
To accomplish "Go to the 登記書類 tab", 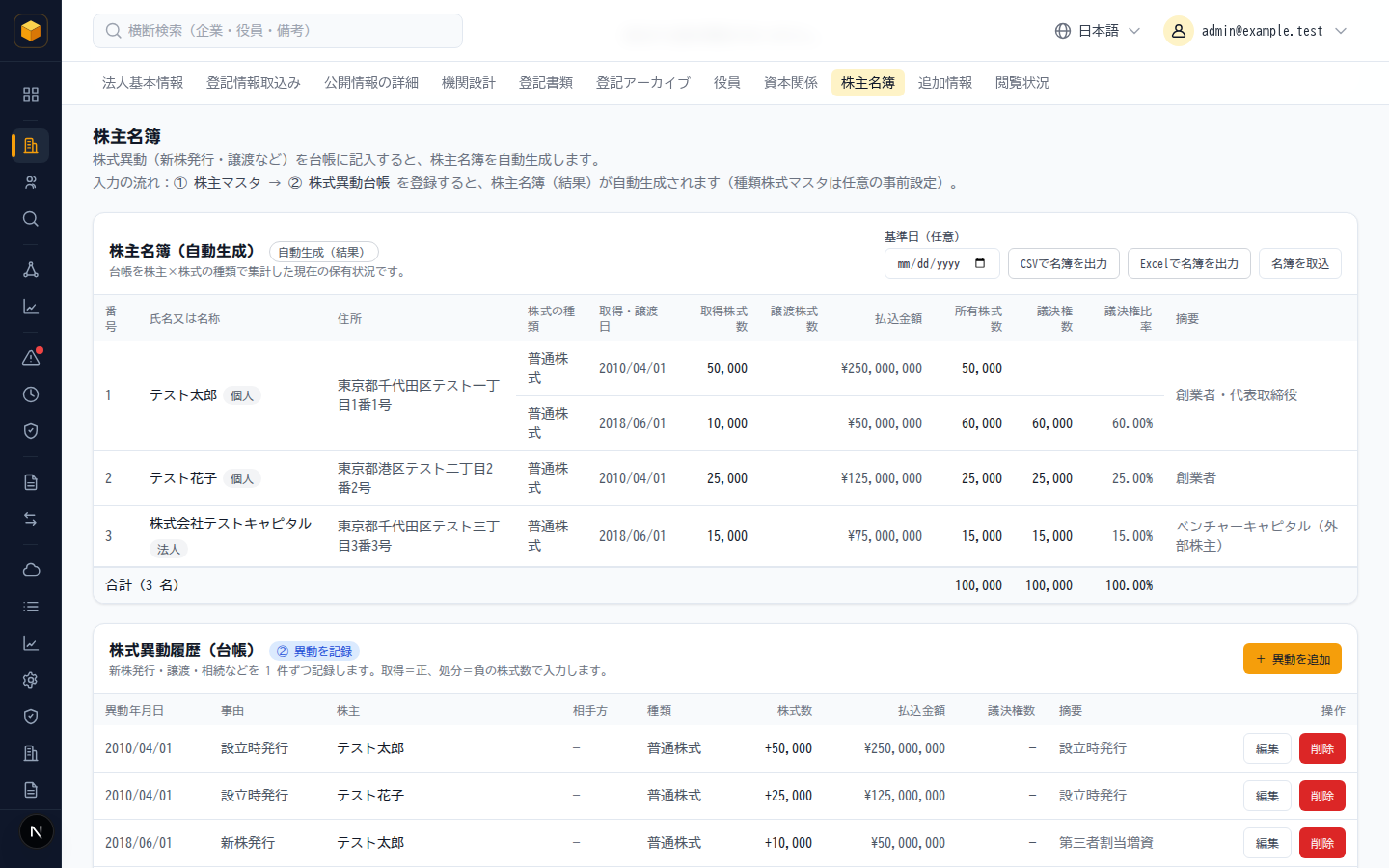I will tap(546, 83).
